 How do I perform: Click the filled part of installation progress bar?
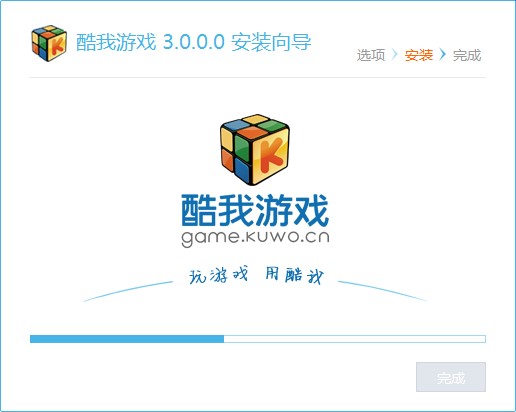click(x=127, y=339)
